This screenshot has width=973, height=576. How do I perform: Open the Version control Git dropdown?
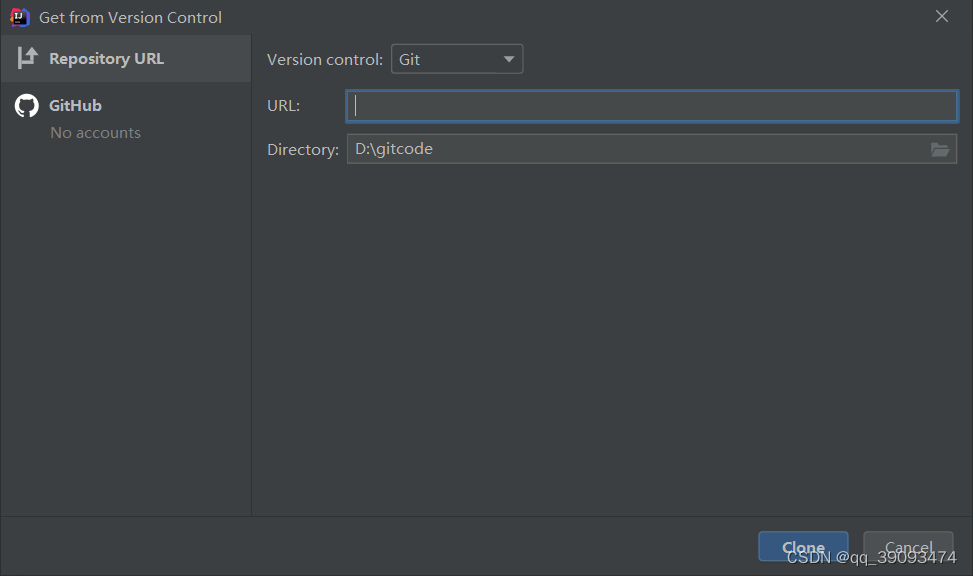(x=457, y=59)
